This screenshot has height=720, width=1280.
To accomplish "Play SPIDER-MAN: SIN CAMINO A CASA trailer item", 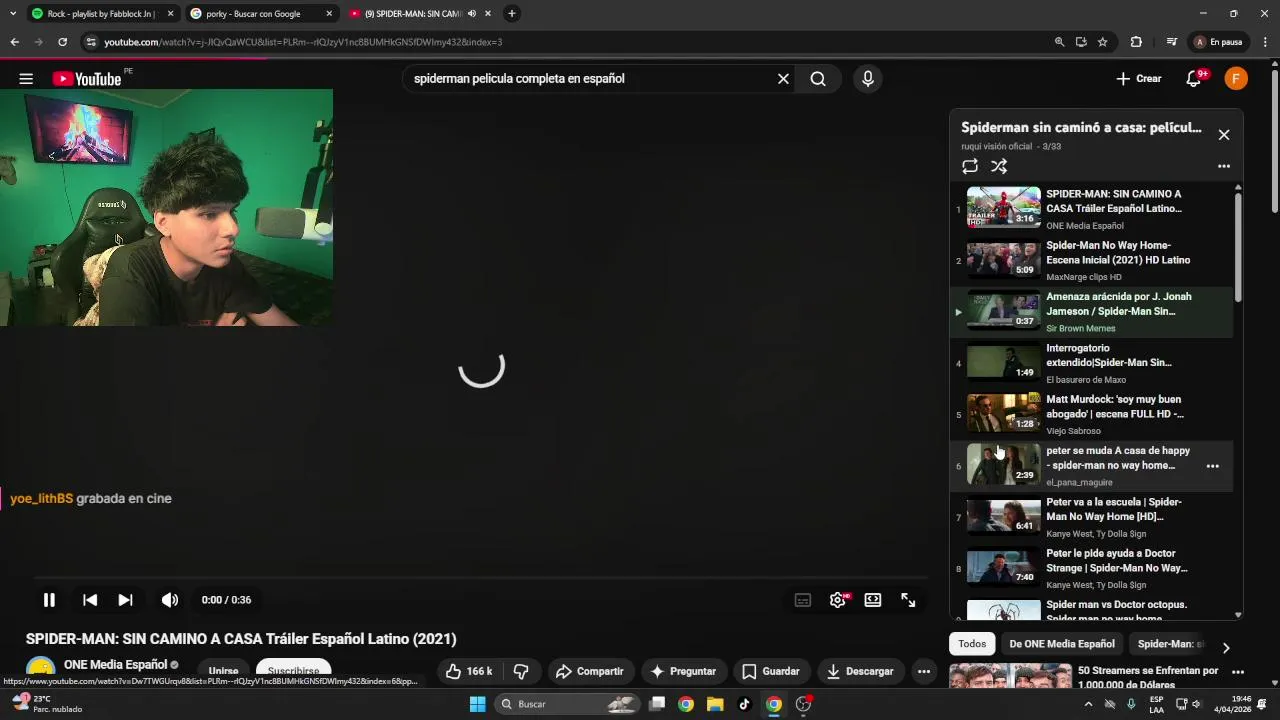I will (x=1091, y=208).
